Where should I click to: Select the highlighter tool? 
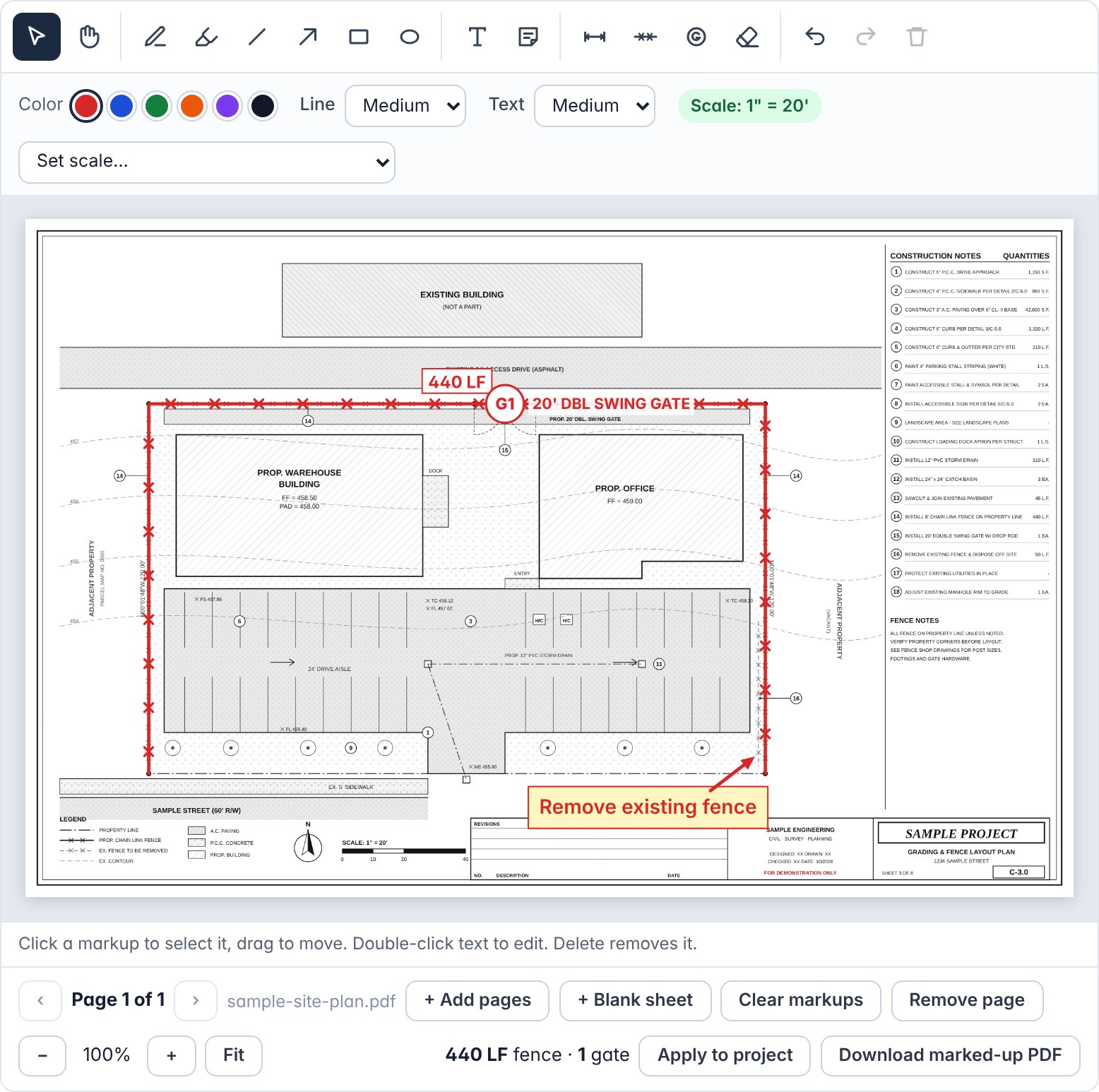206,37
